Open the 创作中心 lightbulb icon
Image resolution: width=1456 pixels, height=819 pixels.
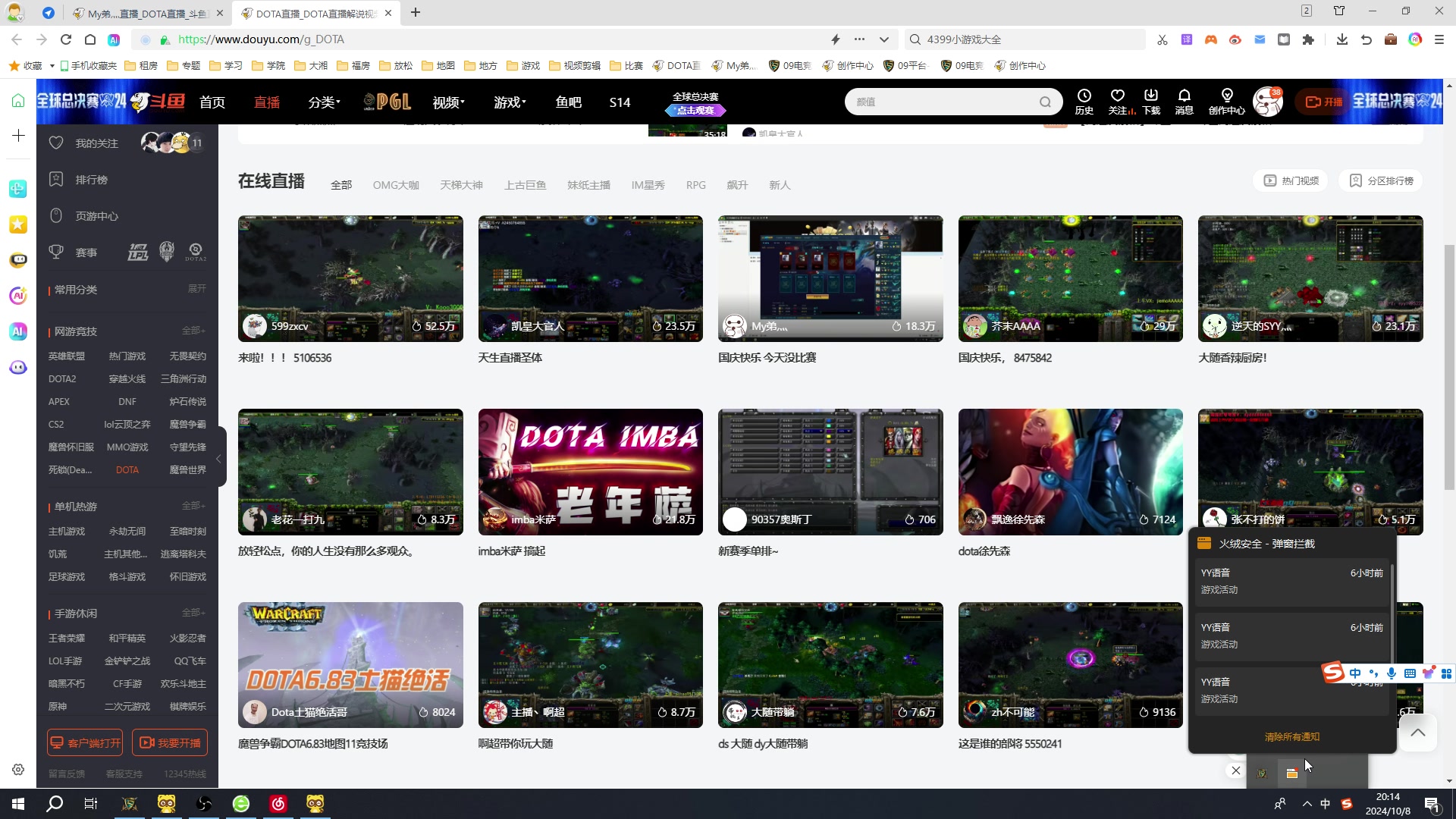(1226, 101)
